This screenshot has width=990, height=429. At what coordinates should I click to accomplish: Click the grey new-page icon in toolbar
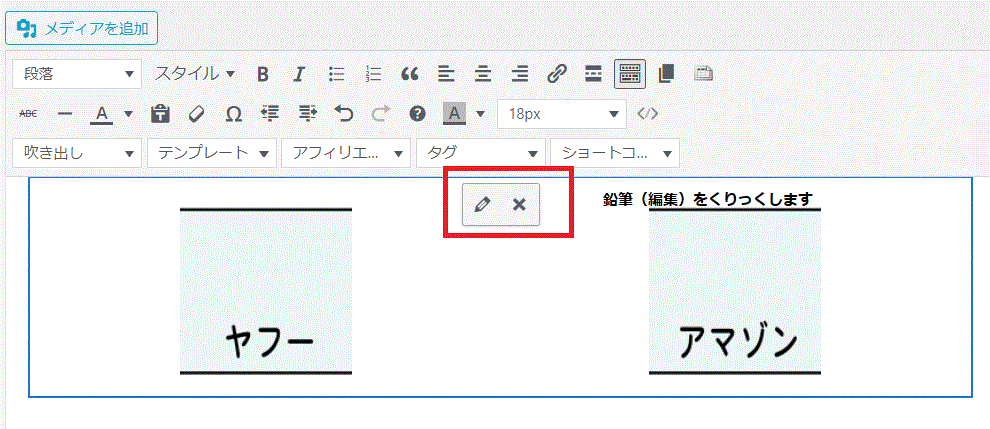coord(703,75)
